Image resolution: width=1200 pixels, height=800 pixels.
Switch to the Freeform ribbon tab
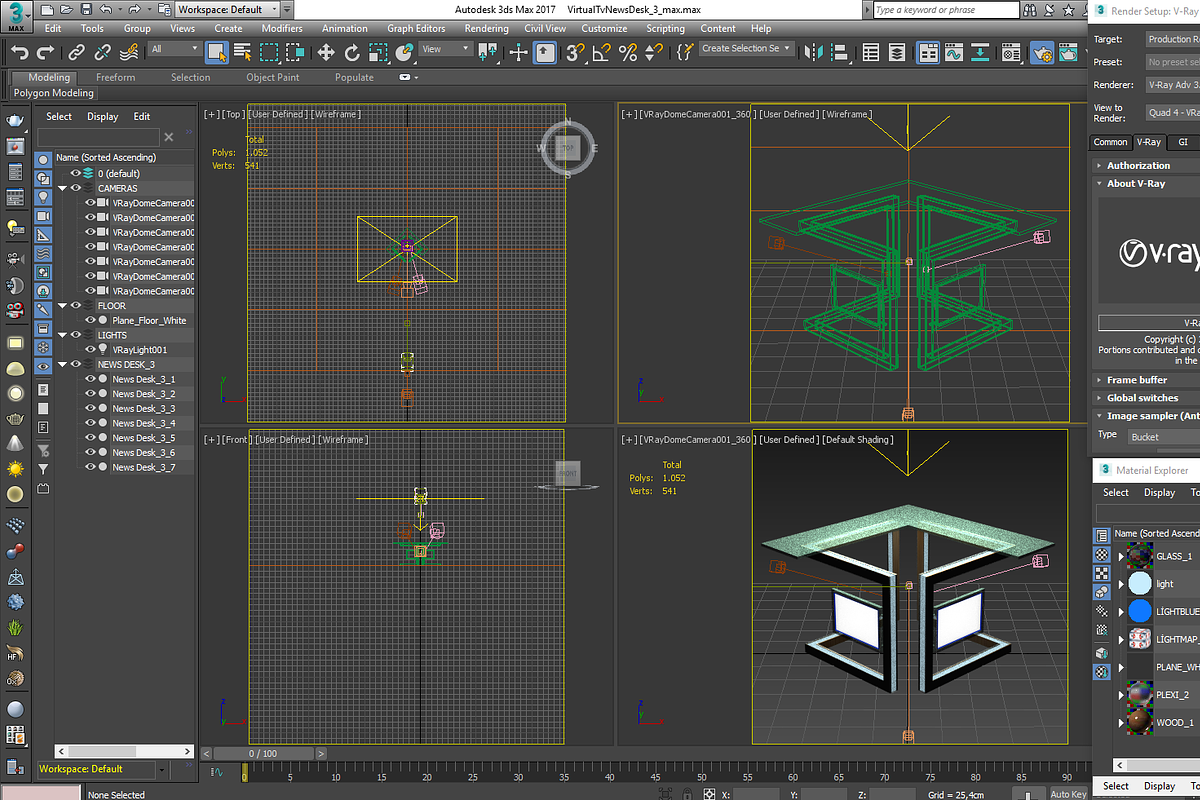pos(116,77)
